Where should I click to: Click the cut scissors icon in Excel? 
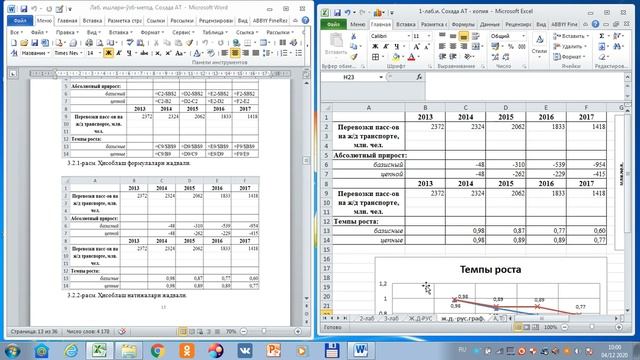click(354, 37)
